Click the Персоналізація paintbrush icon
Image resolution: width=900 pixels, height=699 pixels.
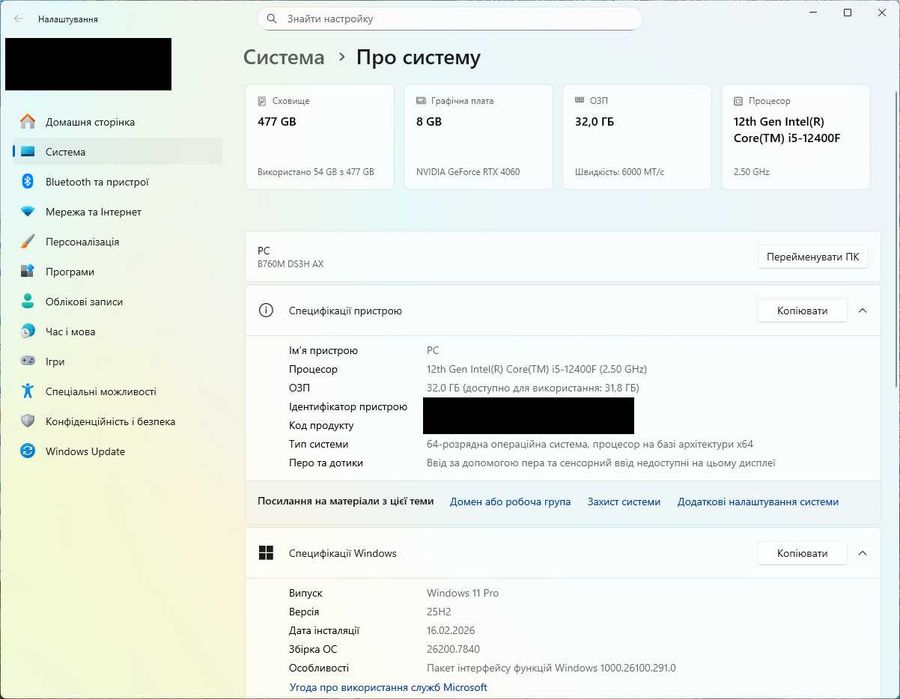click(28, 241)
